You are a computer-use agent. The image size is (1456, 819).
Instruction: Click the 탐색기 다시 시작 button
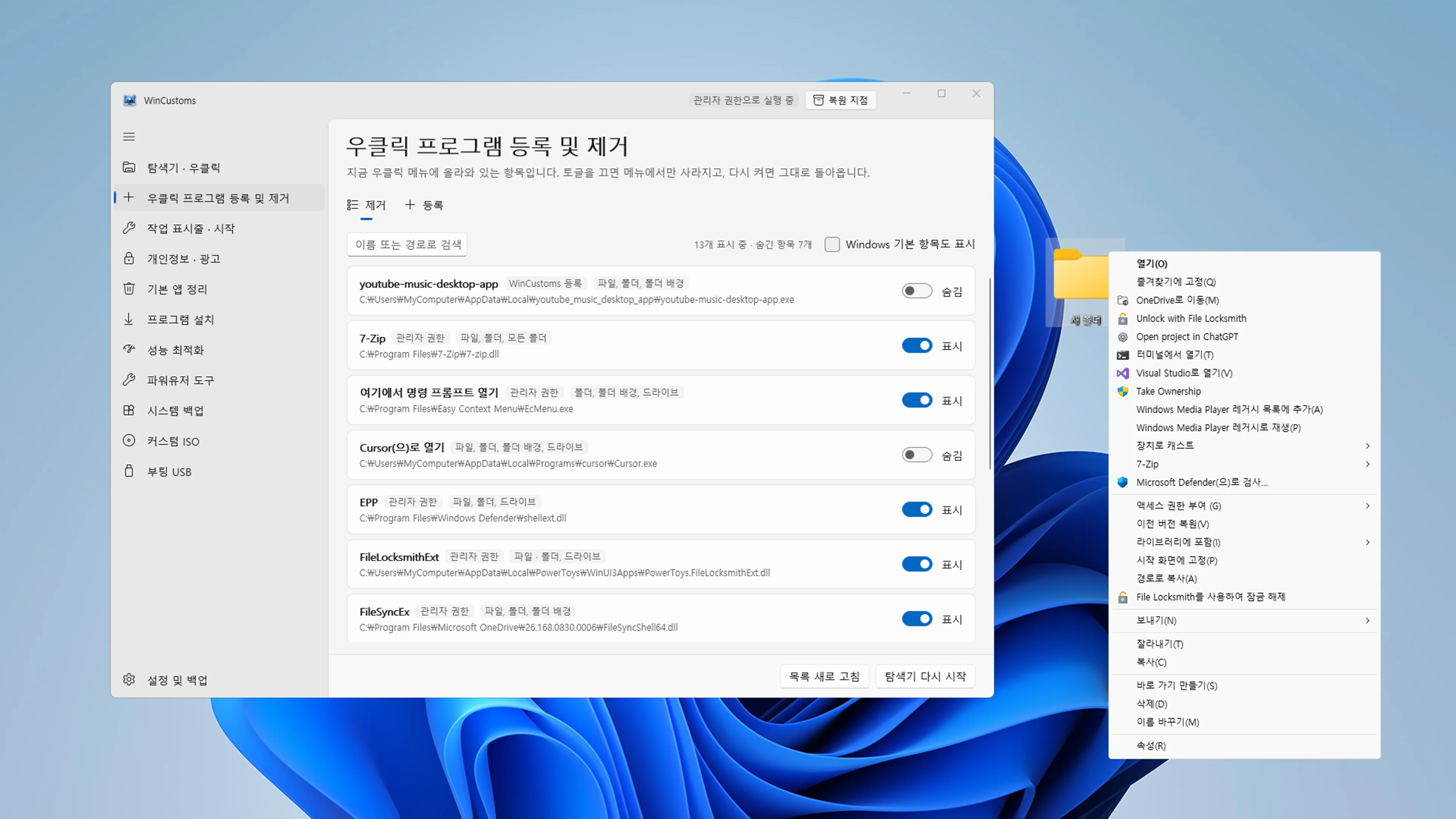[x=925, y=676]
